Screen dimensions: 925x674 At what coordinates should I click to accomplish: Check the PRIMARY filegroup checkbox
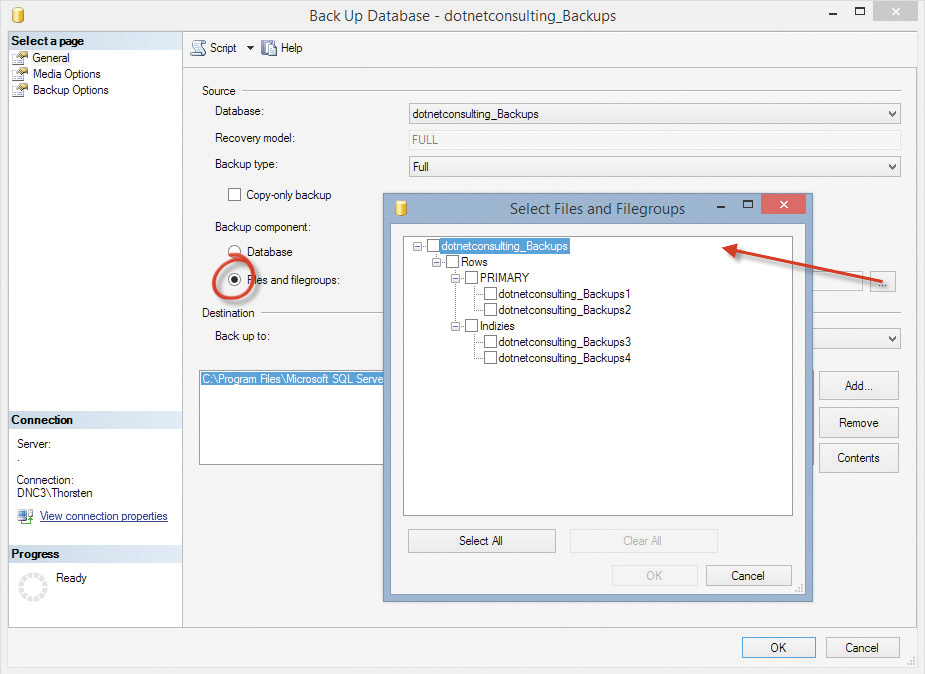click(x=471, y=278)
